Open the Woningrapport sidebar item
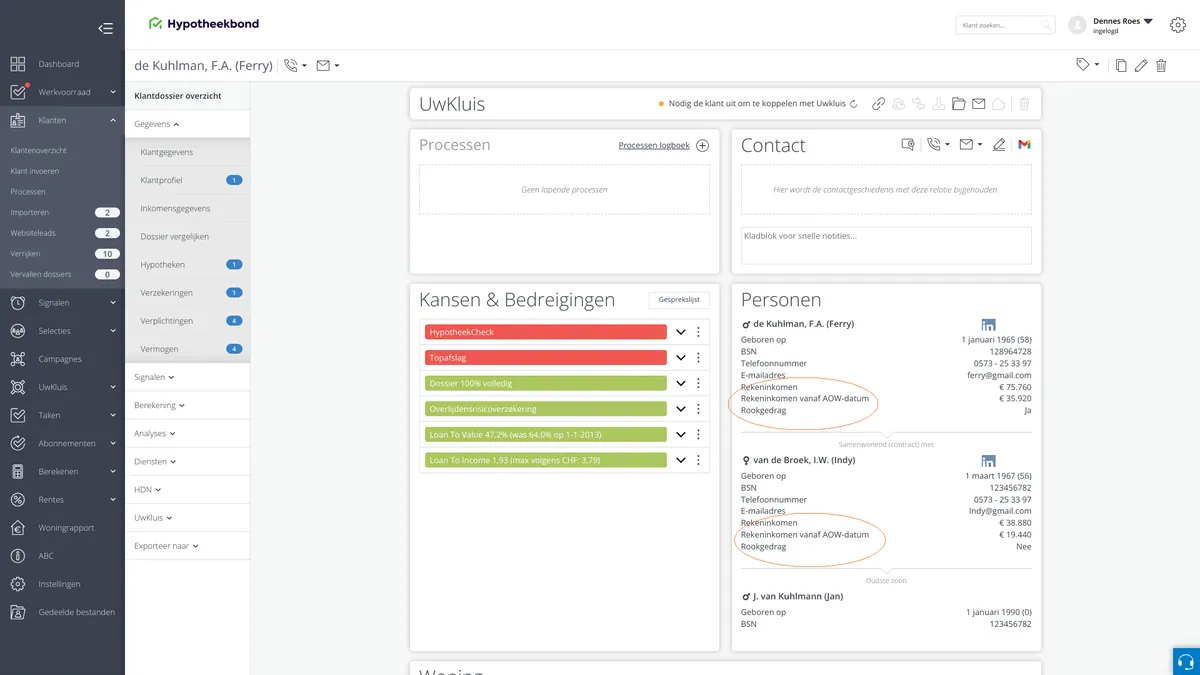 pos(66,528)
